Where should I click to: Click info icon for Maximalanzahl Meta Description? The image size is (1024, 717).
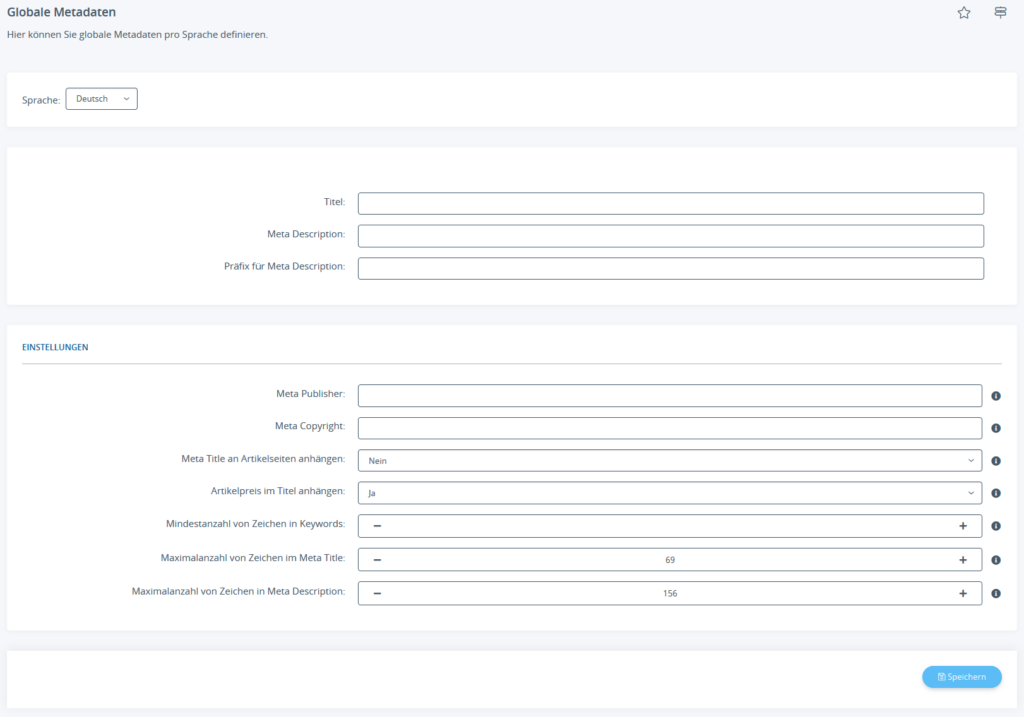[x=996, y=593]
